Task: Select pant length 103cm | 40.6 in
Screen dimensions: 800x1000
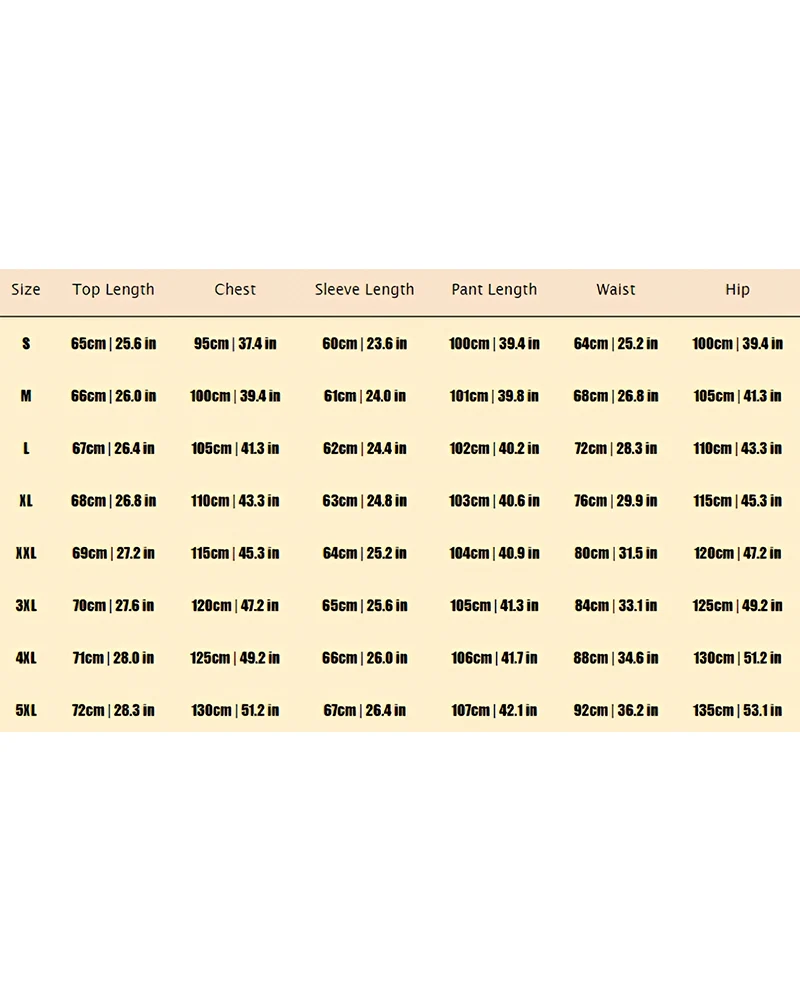Action: [x=494, y=501]
